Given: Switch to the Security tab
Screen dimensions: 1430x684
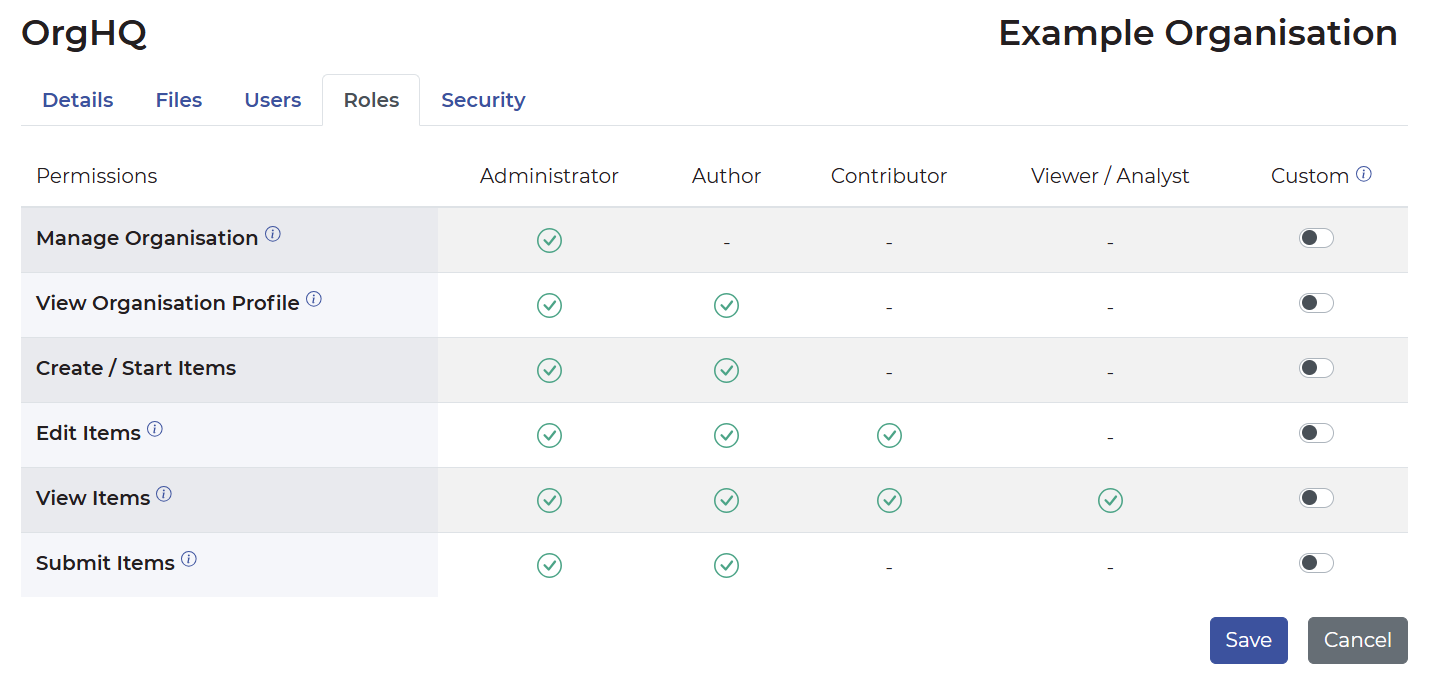Looking at the screenshot, I should [x=483, y=100].
